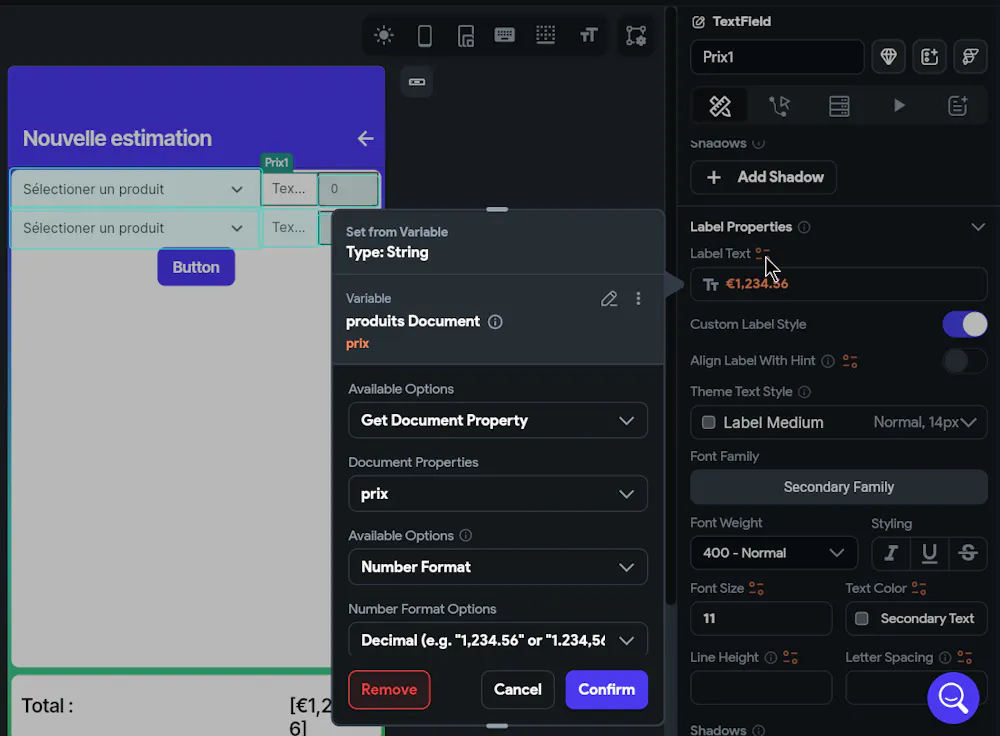This screenshot has width=1000, height=736.
Task: Click Add Shadow button
Action: point(763,177)
